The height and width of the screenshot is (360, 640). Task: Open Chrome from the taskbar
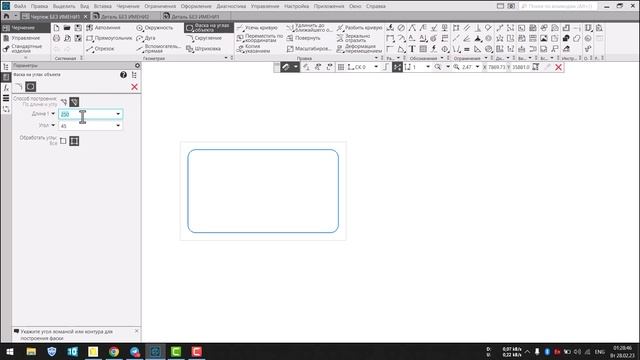tap(114, 351)
